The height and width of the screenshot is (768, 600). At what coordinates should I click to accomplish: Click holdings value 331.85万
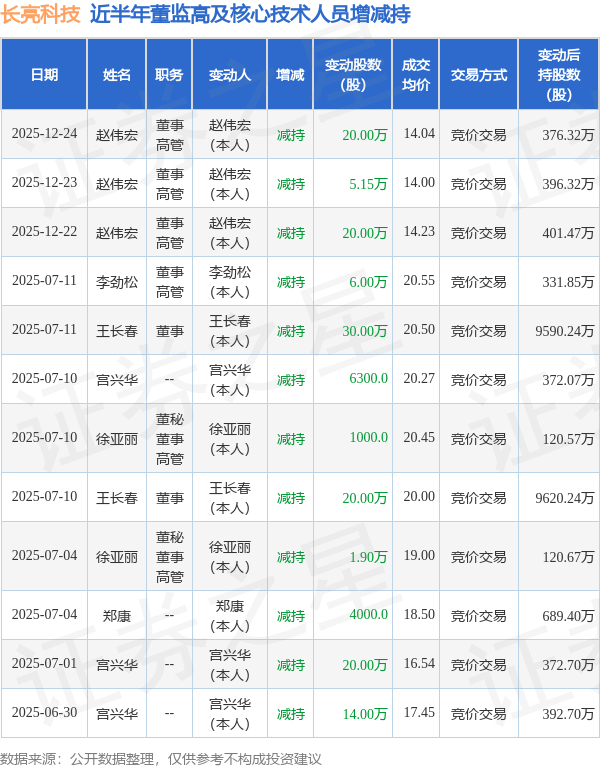(568, 282)
